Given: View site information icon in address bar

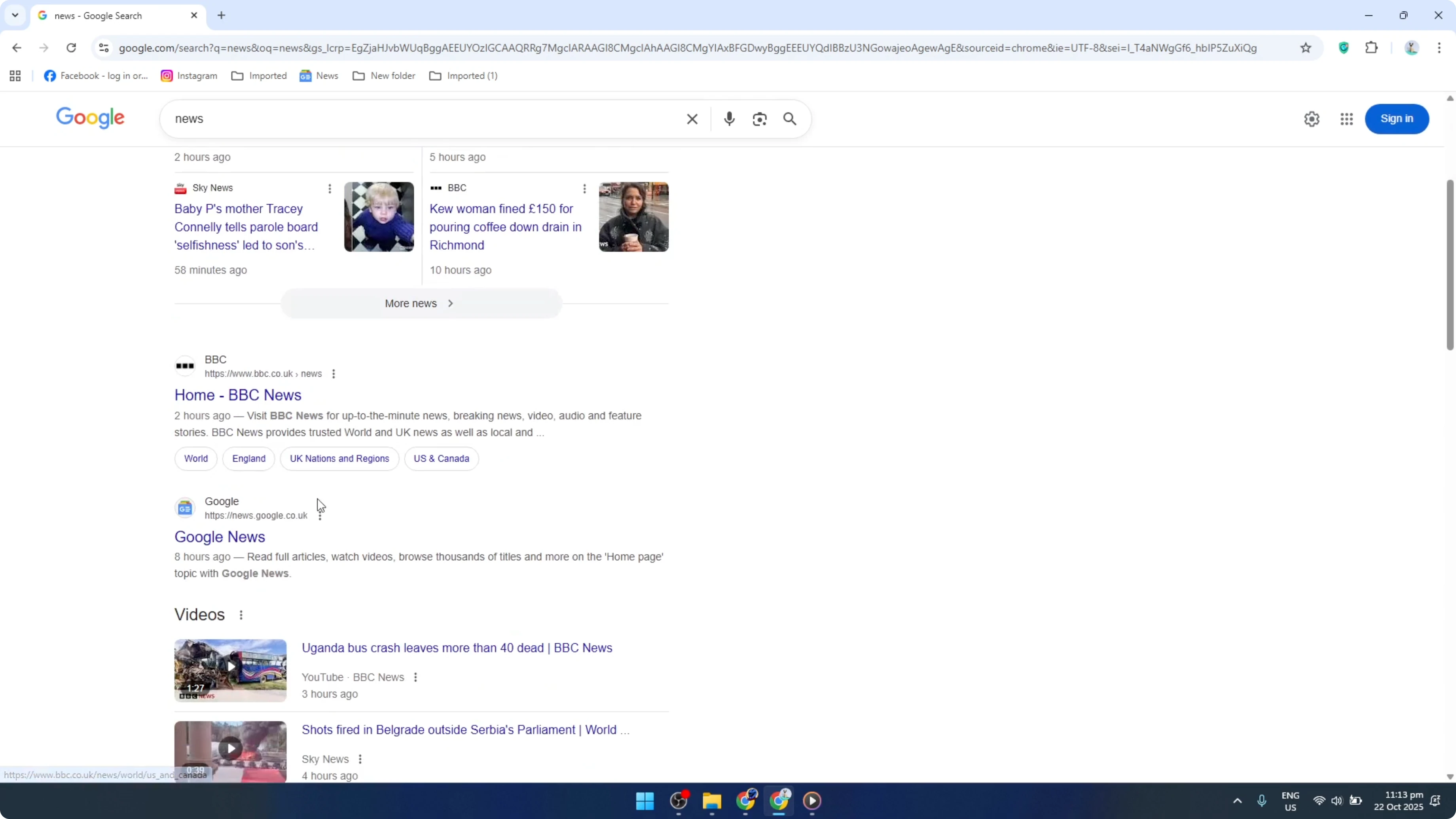Looking at the screenshot, I should (x=103, y=48).
